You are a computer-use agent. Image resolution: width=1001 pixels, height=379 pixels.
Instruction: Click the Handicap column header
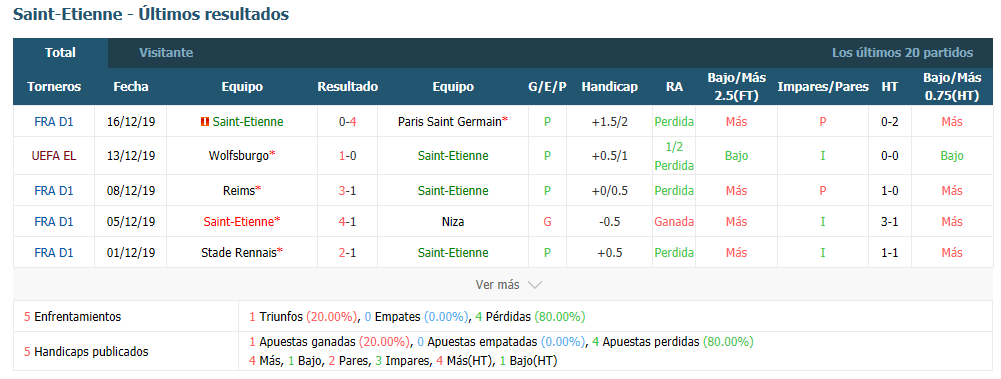[609, 87]
